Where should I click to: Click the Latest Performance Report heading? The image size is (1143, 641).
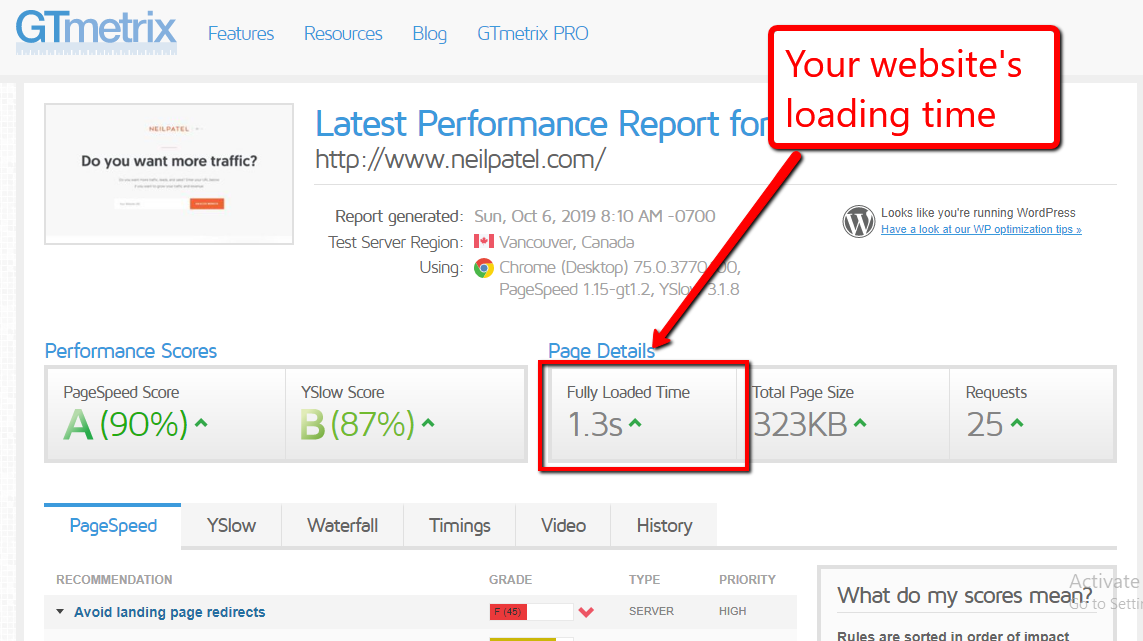coord(542,124)
